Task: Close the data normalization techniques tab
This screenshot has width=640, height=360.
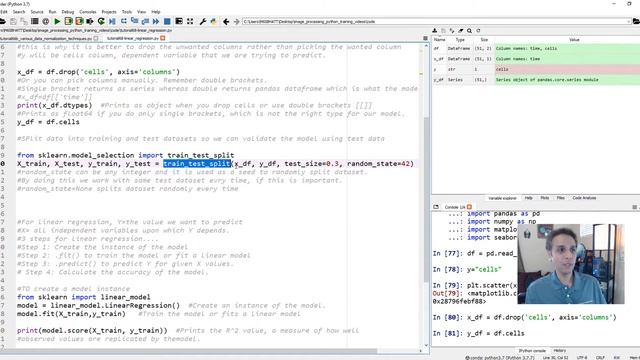Action: pyautogui.click(x=96, y=38)
